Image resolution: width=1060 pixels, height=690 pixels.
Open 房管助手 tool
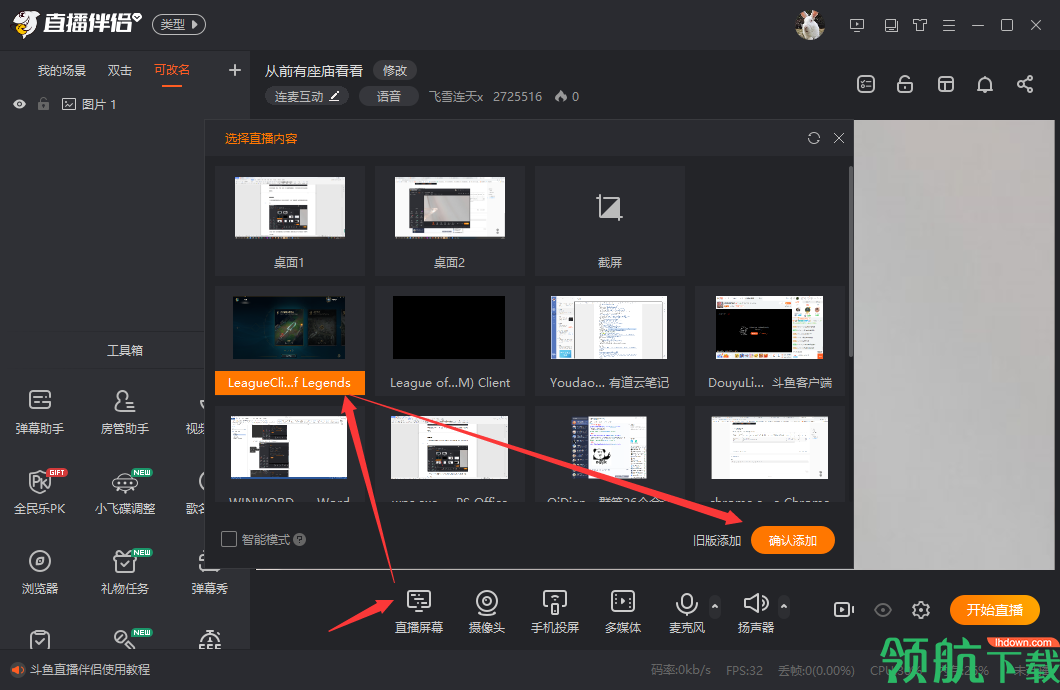124,412
